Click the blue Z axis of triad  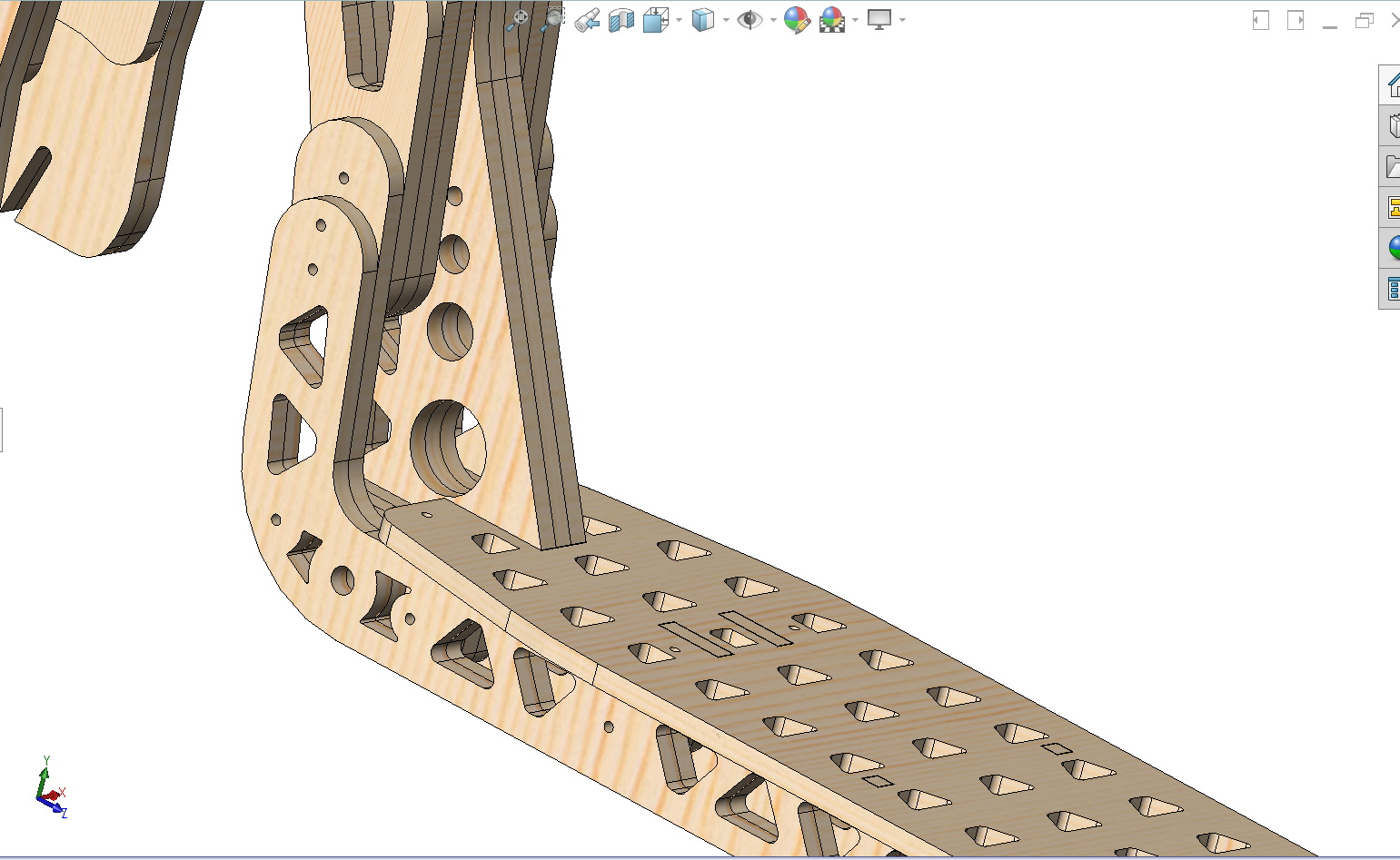coord(55,806)
